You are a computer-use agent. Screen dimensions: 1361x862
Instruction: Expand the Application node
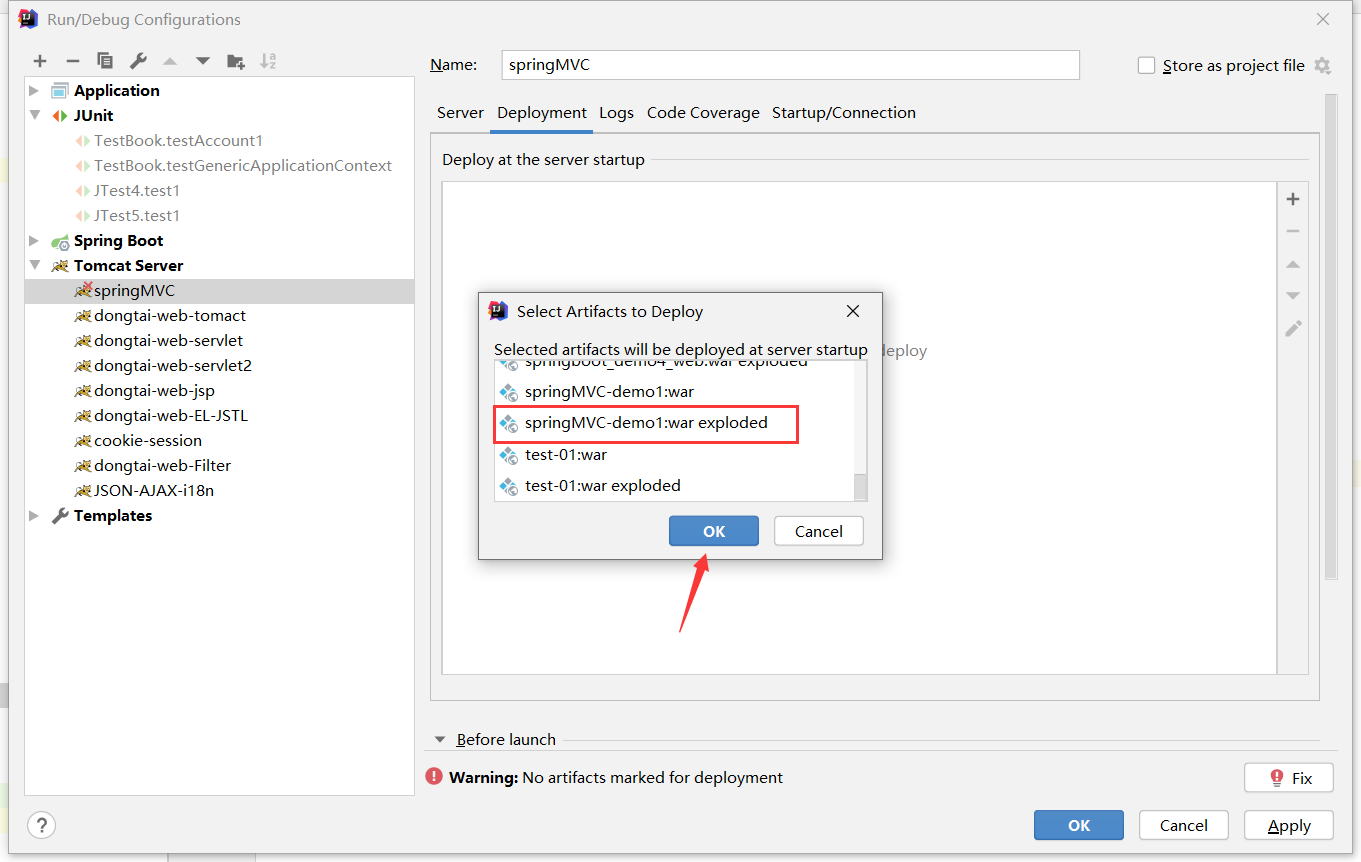click(x=34, y=90)
